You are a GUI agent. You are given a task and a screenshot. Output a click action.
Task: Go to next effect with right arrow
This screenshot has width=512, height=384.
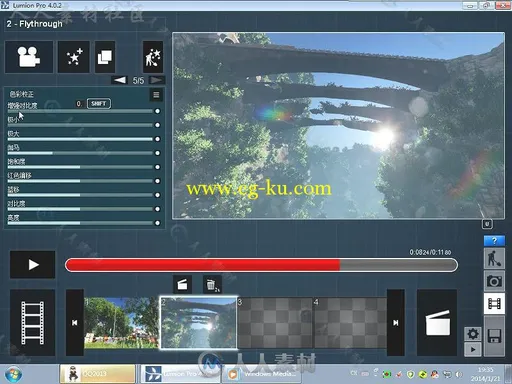coord(156,80)
